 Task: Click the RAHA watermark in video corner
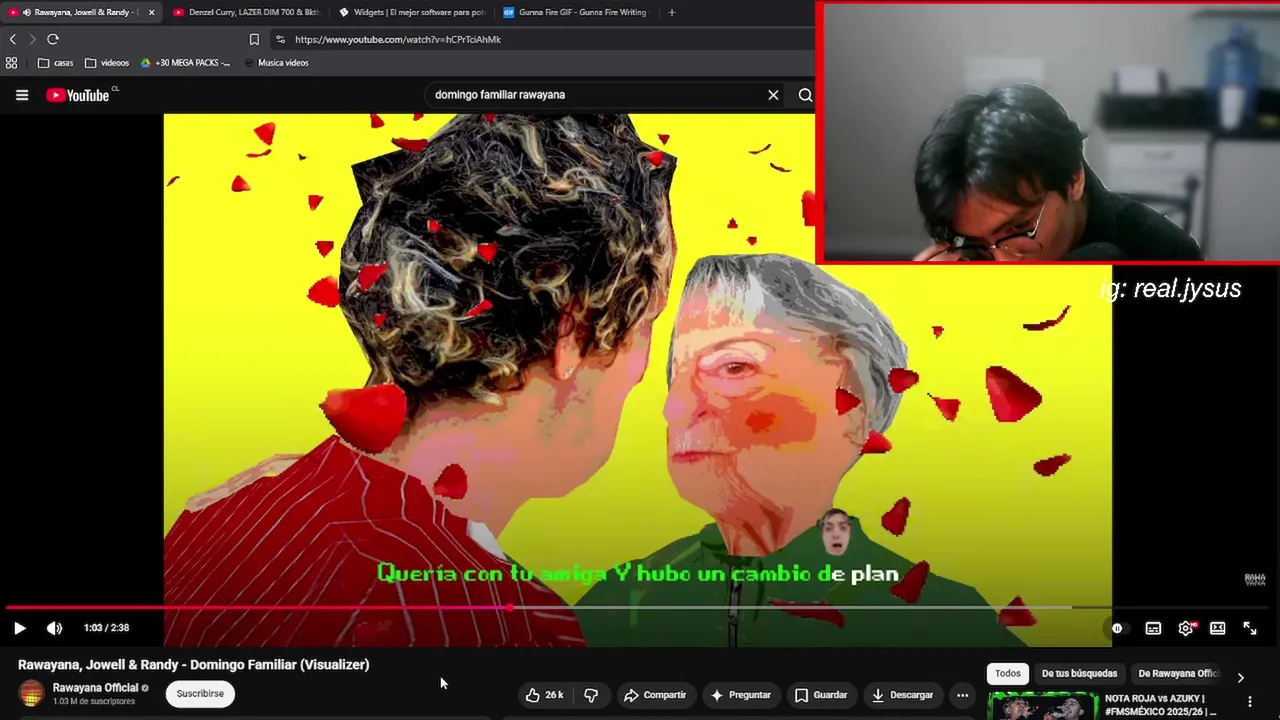[x=1254, y=579]
